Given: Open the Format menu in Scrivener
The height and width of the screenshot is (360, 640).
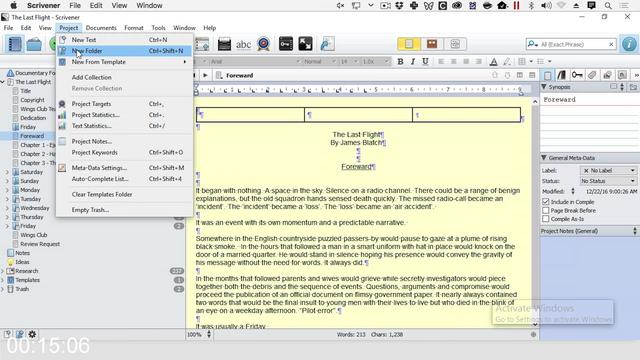Looking at the screenshot, I should pyautogui.click(x=134, y=28).
